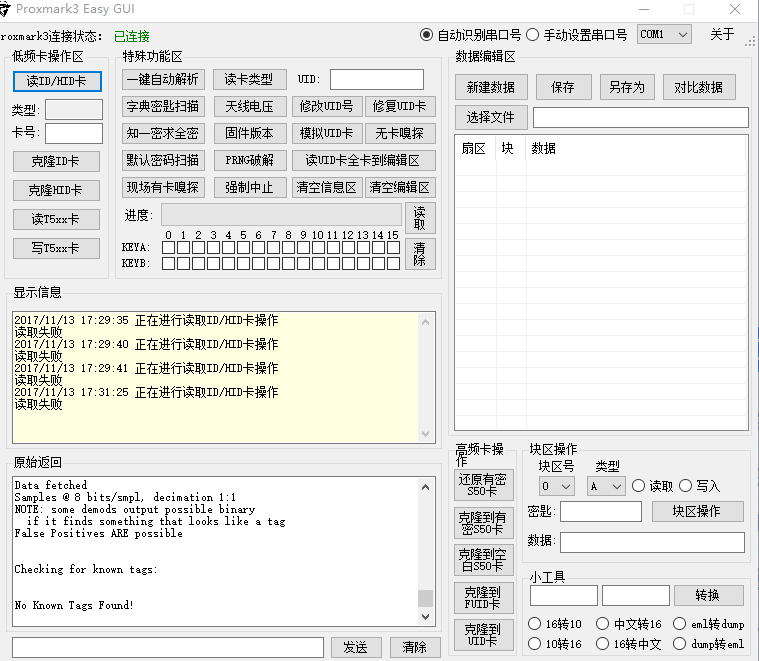Click the 读卡类型 button
The image size is (759, 661).
tap(249, 79)
